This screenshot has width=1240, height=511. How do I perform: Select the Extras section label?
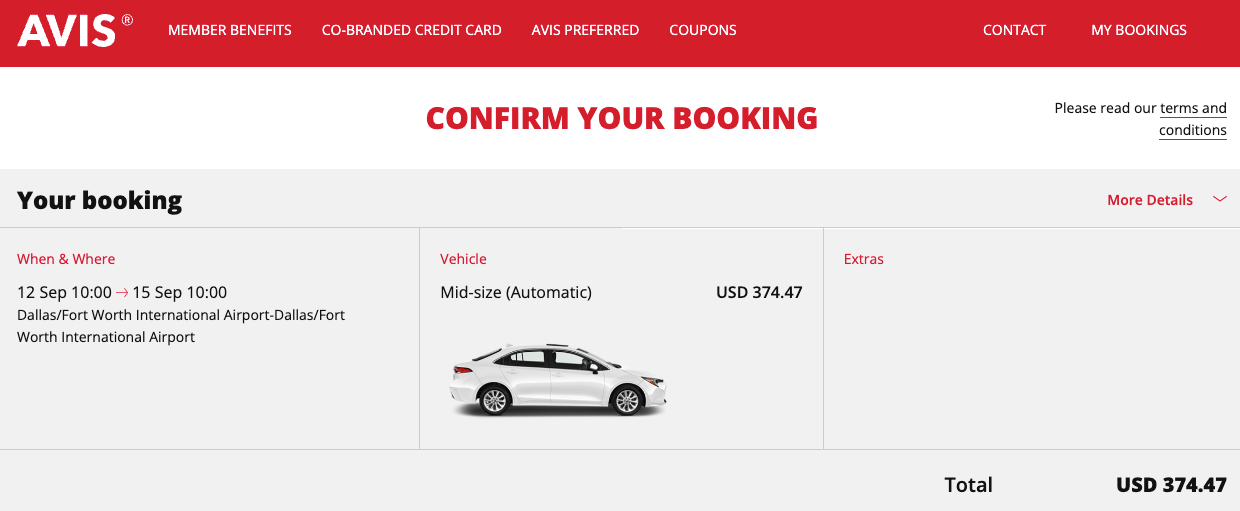[864, 259]
